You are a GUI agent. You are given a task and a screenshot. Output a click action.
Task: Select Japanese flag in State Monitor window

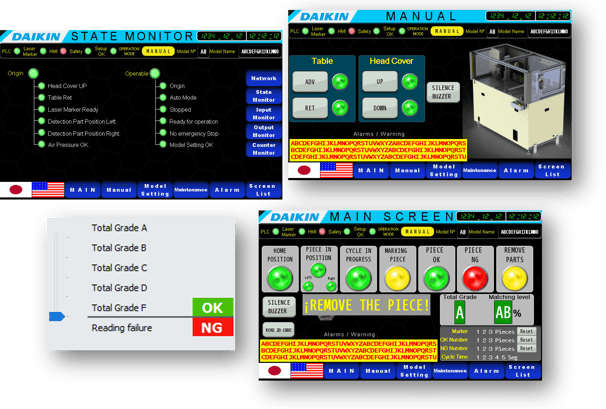pos(16,189)
